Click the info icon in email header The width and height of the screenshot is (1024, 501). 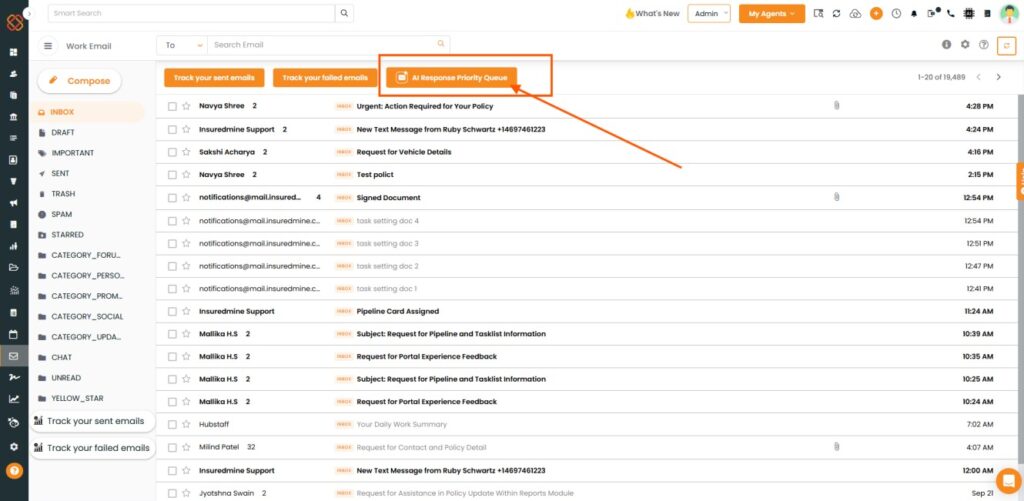(946, 44)
